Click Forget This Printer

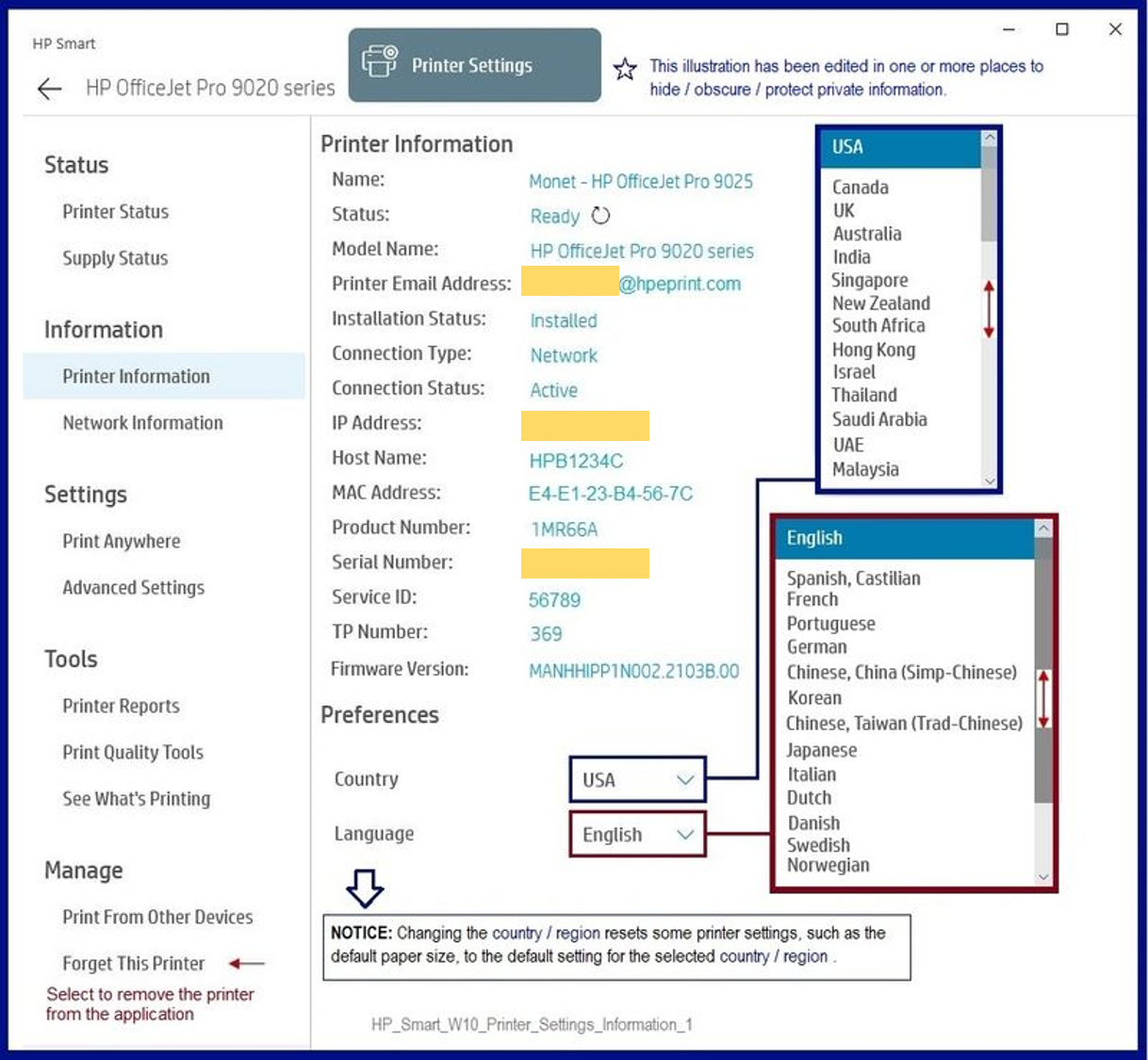pos(133,963)
